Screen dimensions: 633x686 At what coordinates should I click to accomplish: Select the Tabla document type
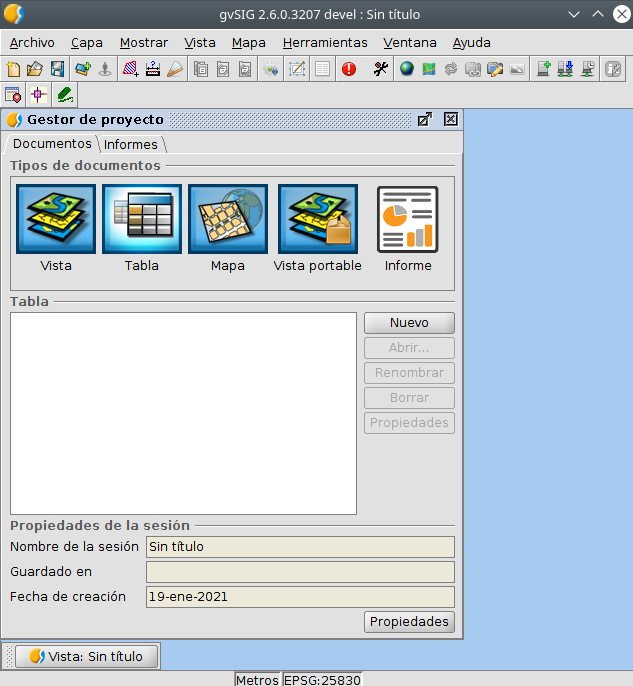(x=142, y=228)
